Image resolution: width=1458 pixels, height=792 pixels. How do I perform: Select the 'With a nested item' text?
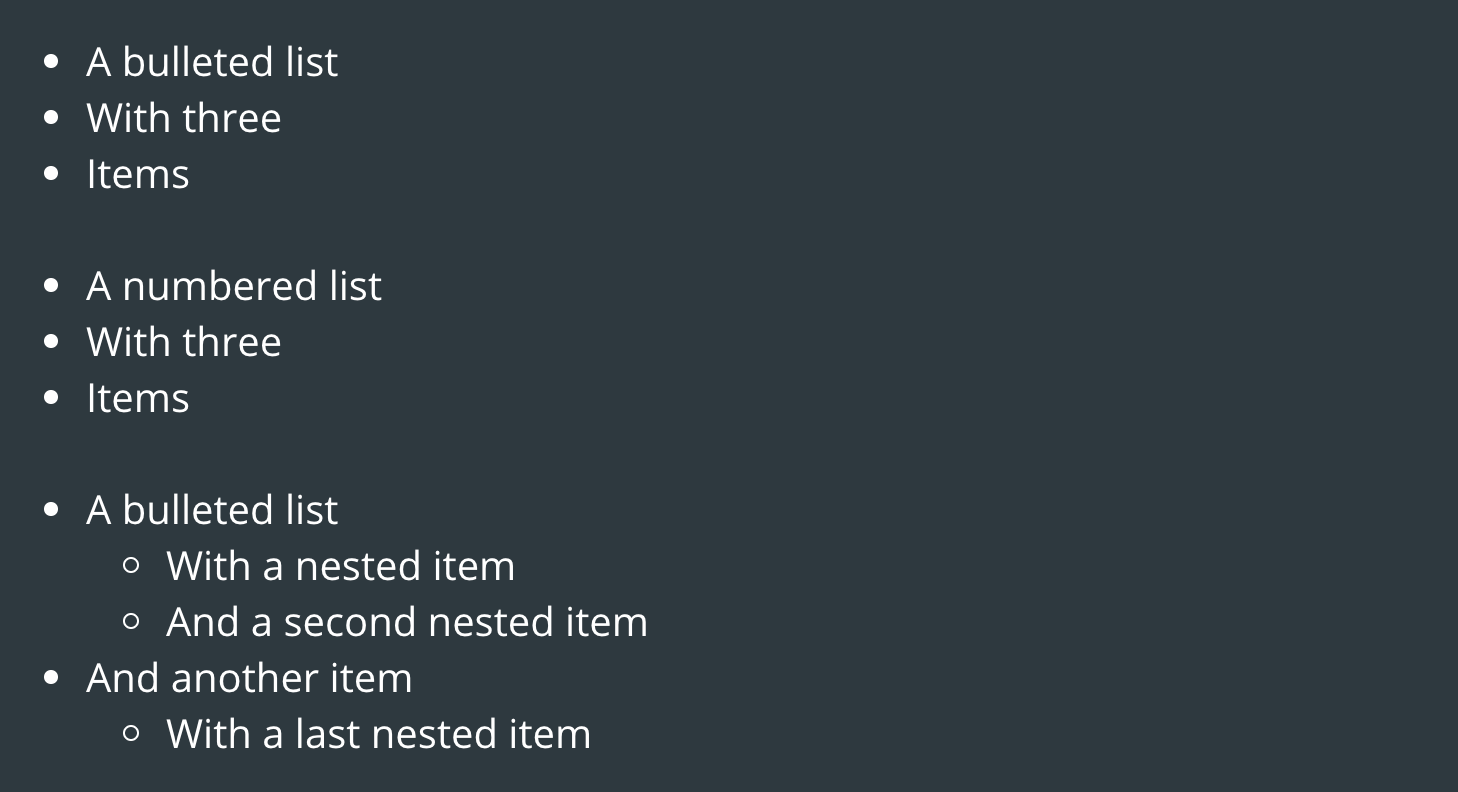tap(340, 566)
